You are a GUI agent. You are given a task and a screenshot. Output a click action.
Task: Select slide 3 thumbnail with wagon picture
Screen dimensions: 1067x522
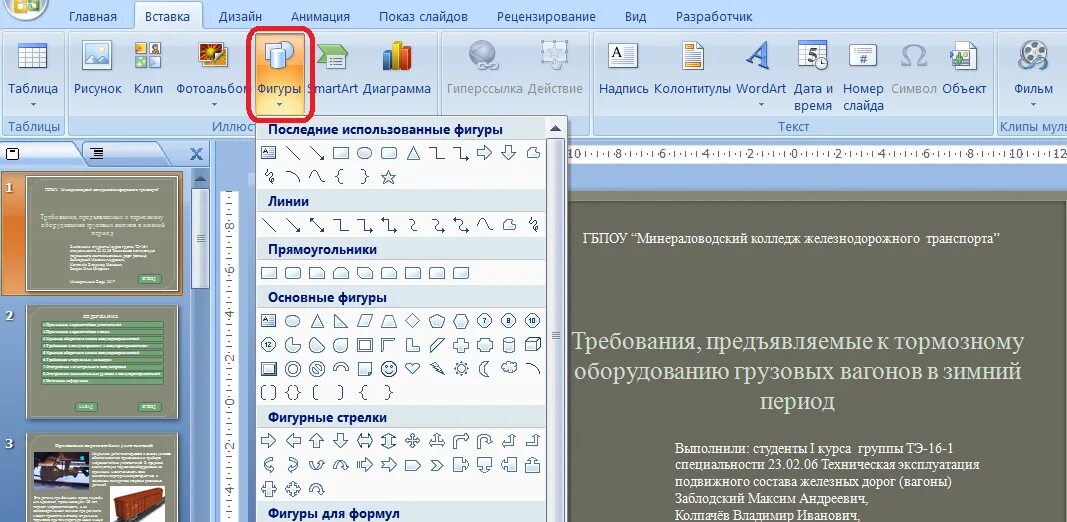point(102,477)
